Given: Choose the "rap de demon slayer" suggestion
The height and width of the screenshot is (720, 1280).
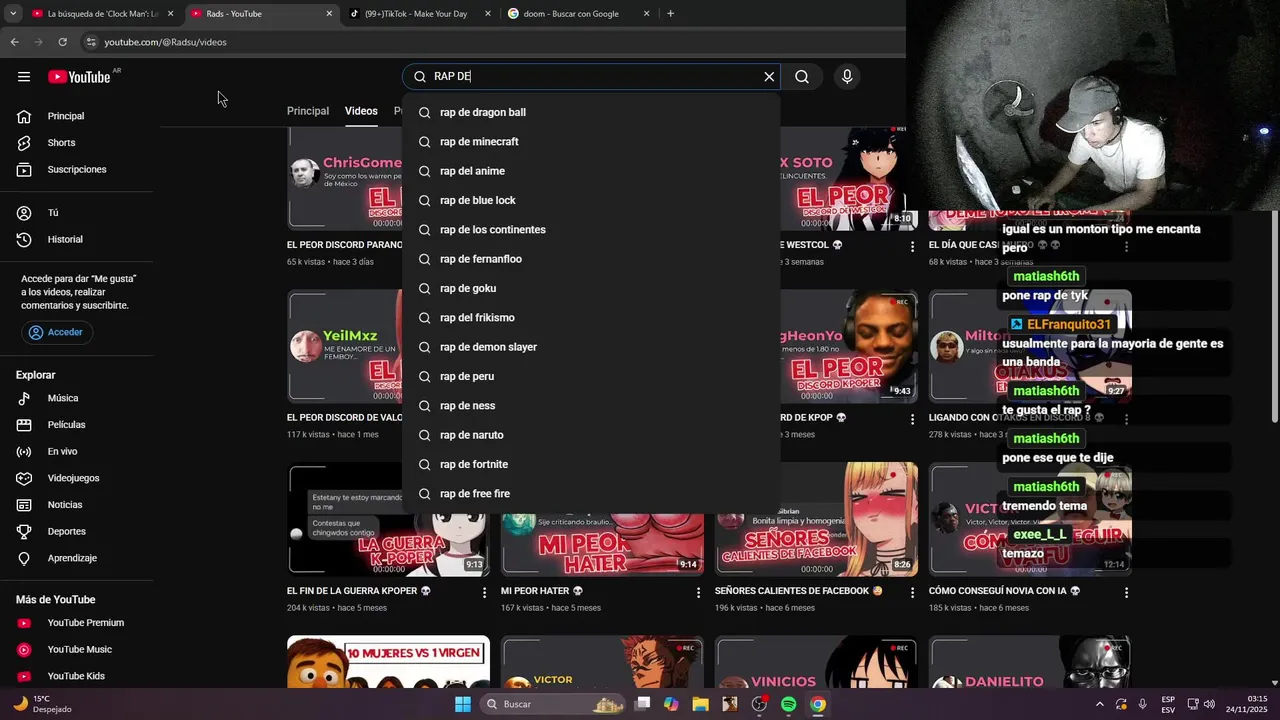Looking at the screenshot, I should tap(591, 347).
